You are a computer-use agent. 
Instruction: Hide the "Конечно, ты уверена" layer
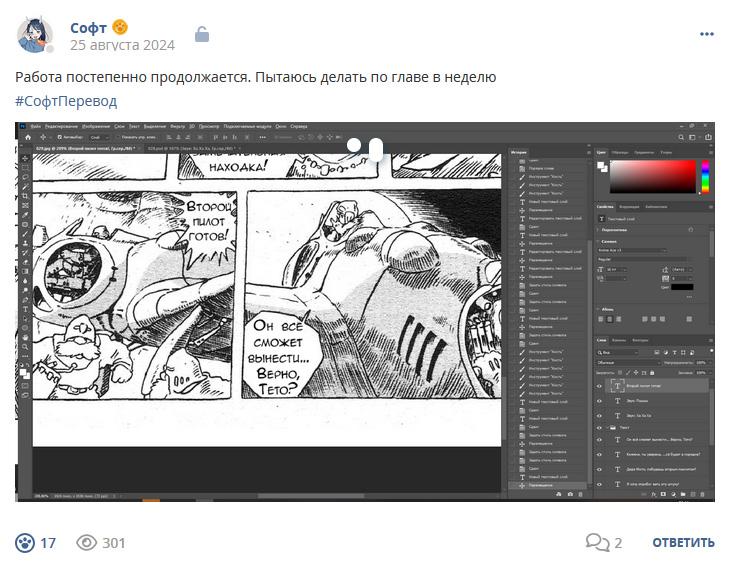click(x=599, y=454)
